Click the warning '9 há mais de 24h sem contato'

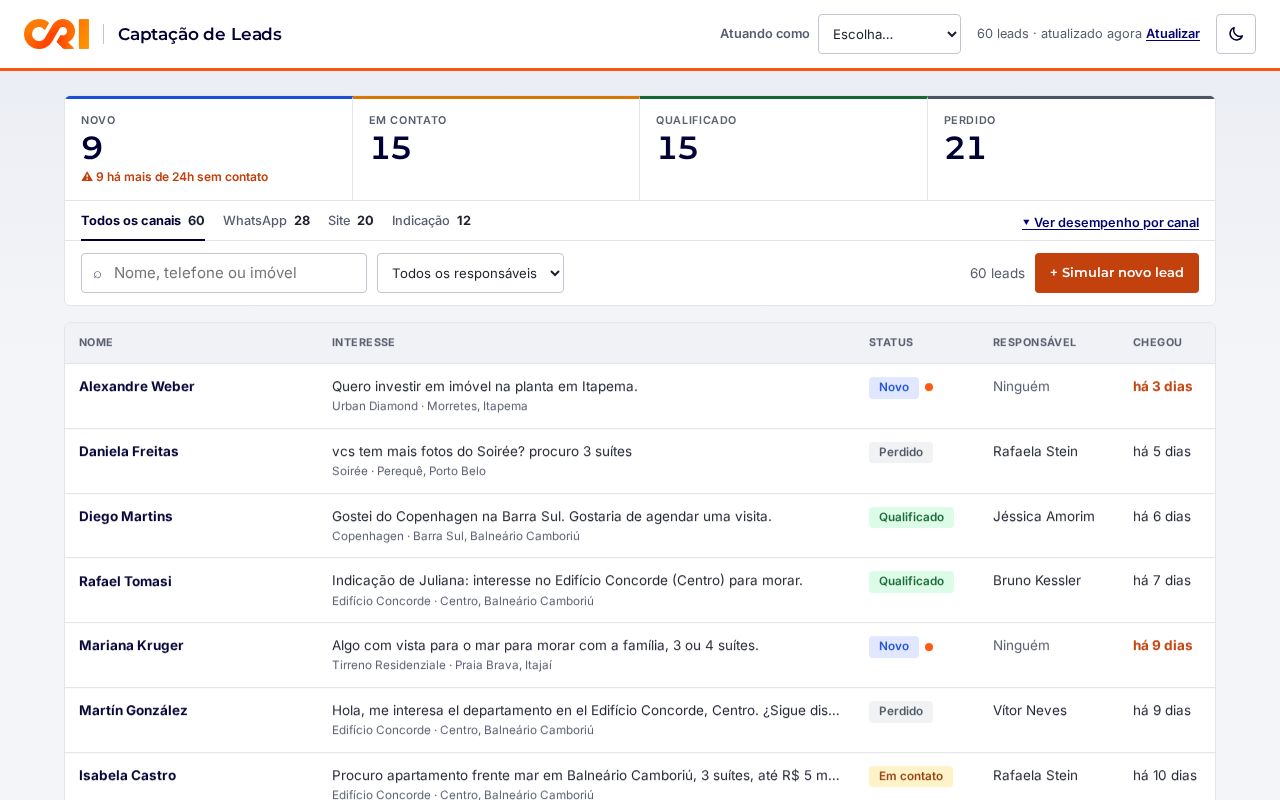coord(175,177)
